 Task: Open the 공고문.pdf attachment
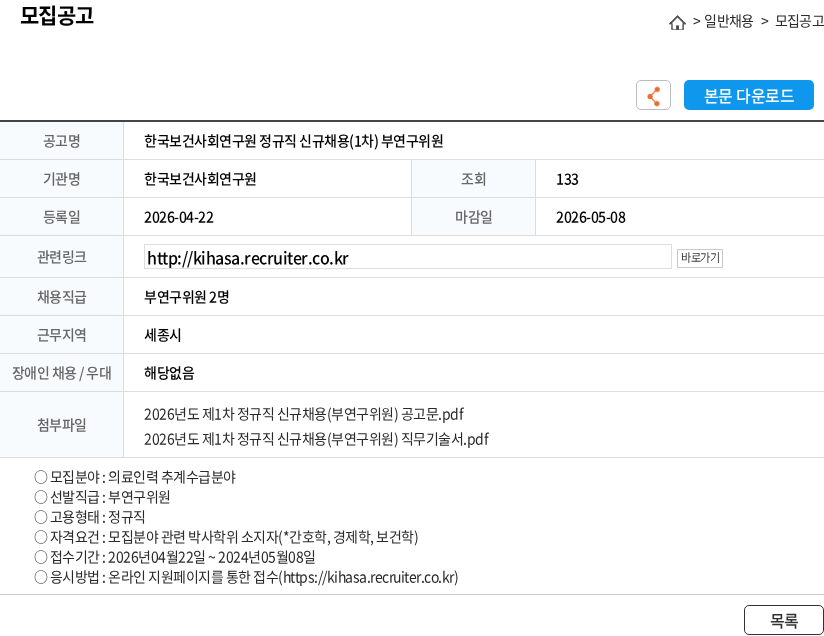pyautogui.click(x=304, y=414)
